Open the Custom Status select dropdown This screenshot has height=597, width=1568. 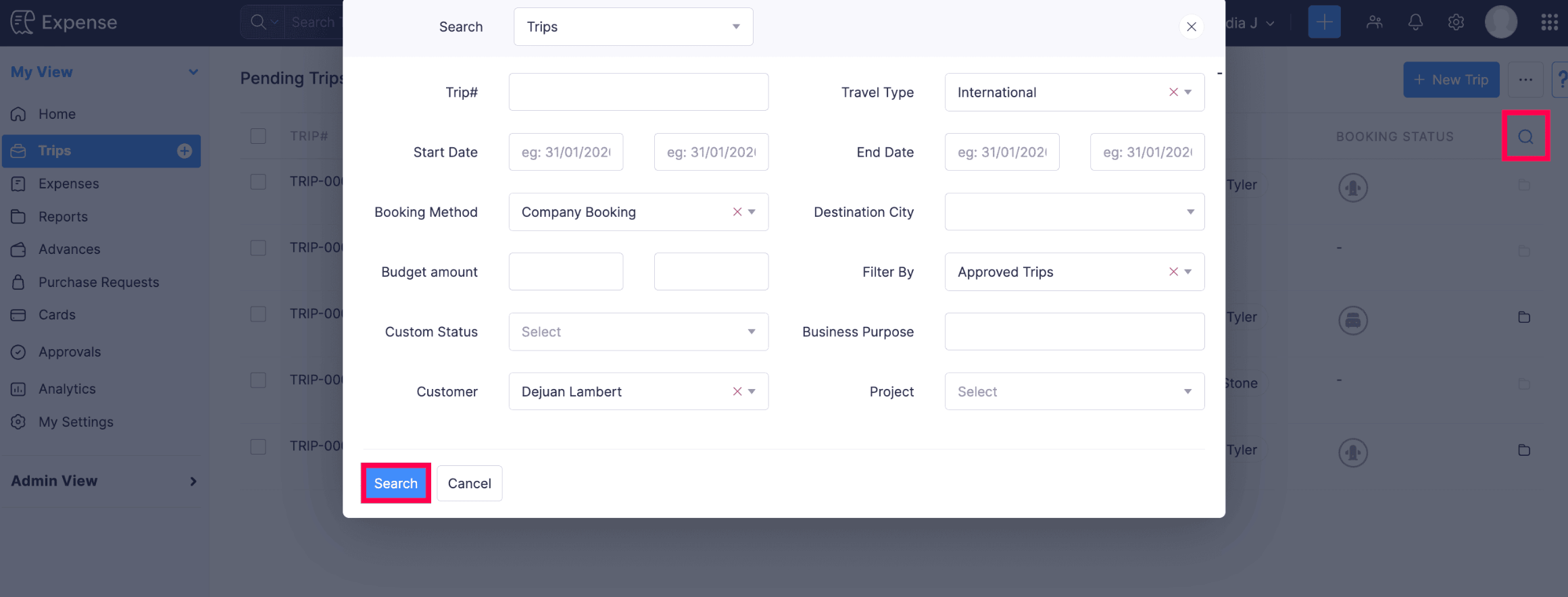pyautogui.click(x=638, y=332)
